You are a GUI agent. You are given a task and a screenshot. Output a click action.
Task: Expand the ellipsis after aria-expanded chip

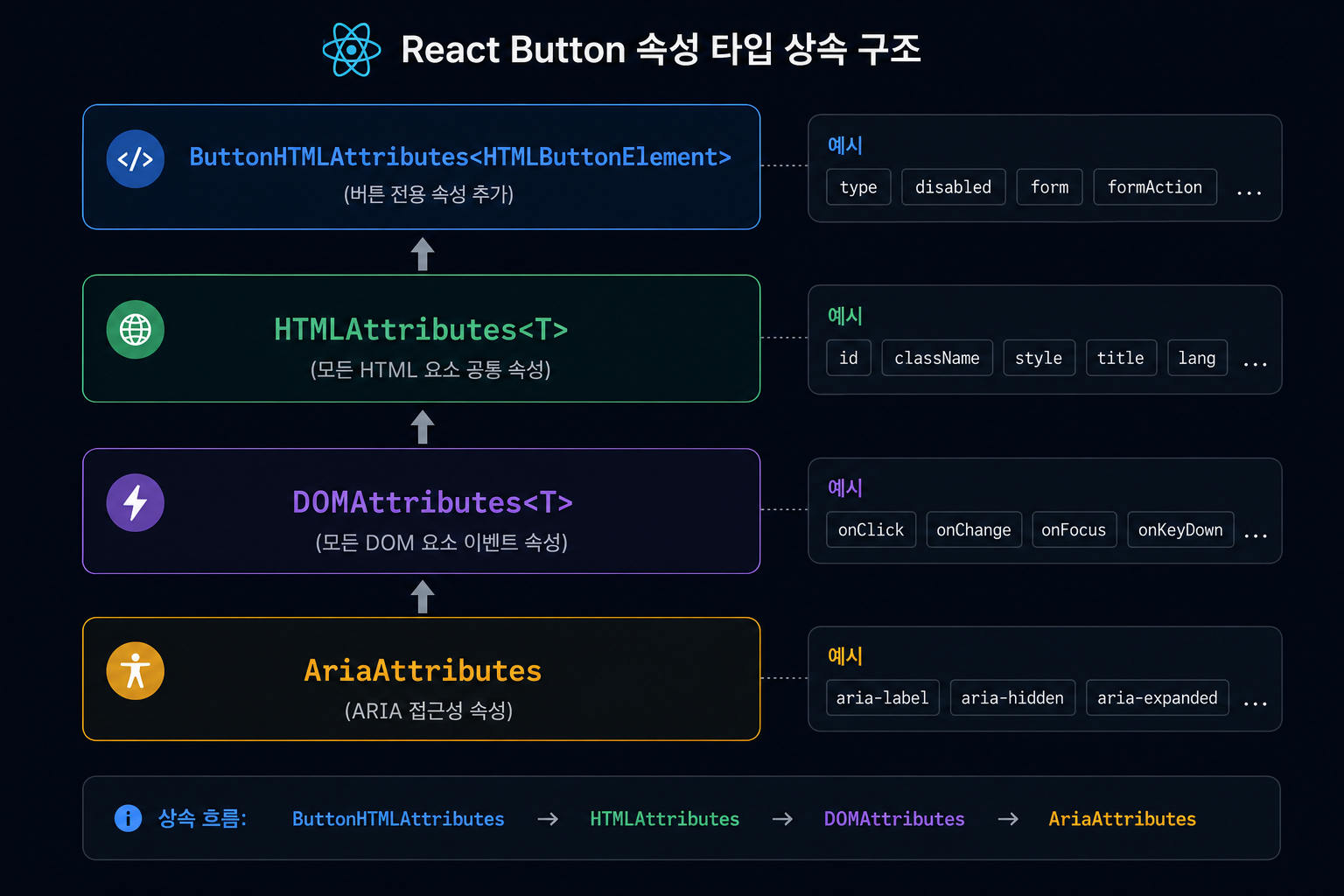[1255, 703]
